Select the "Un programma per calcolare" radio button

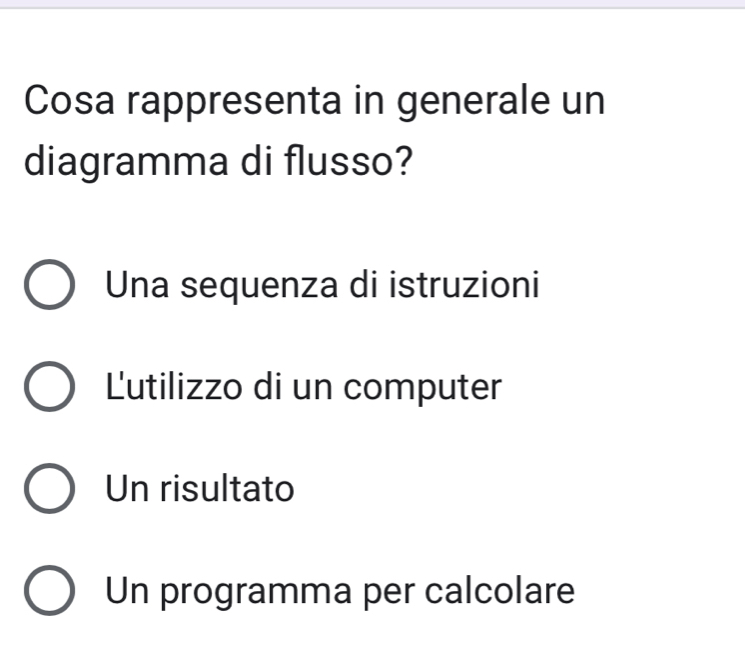coord(48,592)
